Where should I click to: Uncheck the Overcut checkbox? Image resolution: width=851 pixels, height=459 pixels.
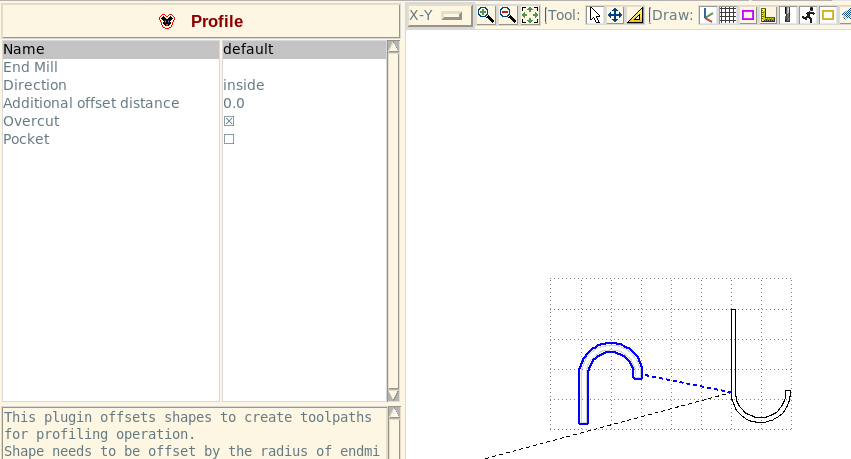click(x=229, y=121)
